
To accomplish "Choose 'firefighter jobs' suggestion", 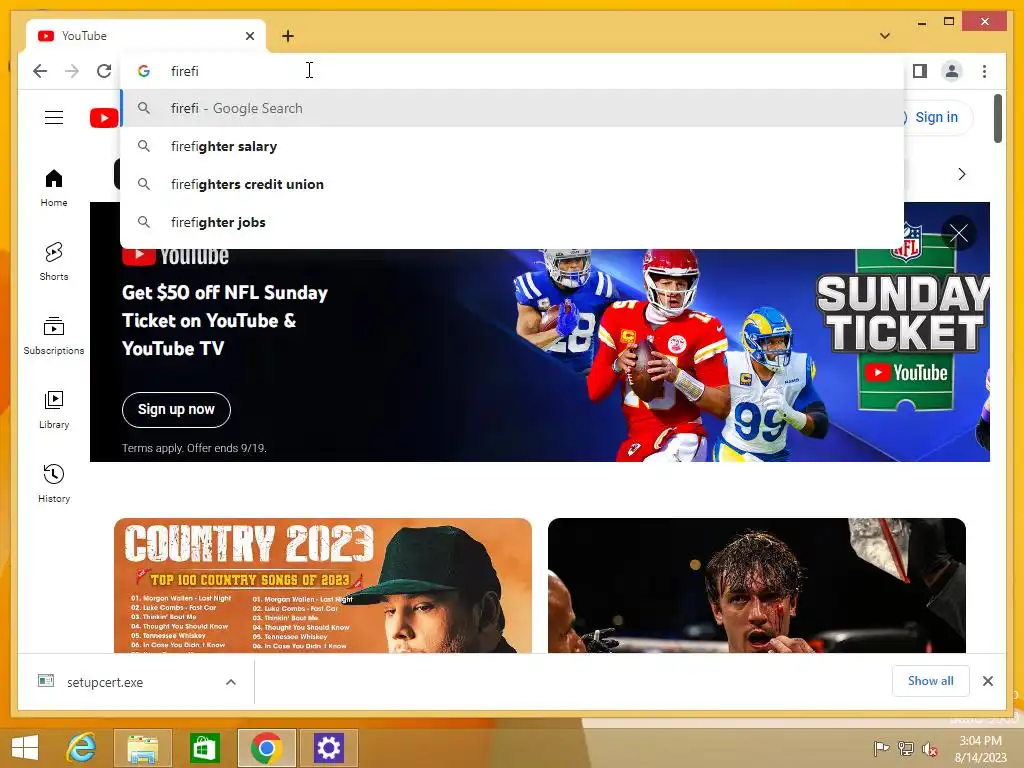I will point(512,222).
